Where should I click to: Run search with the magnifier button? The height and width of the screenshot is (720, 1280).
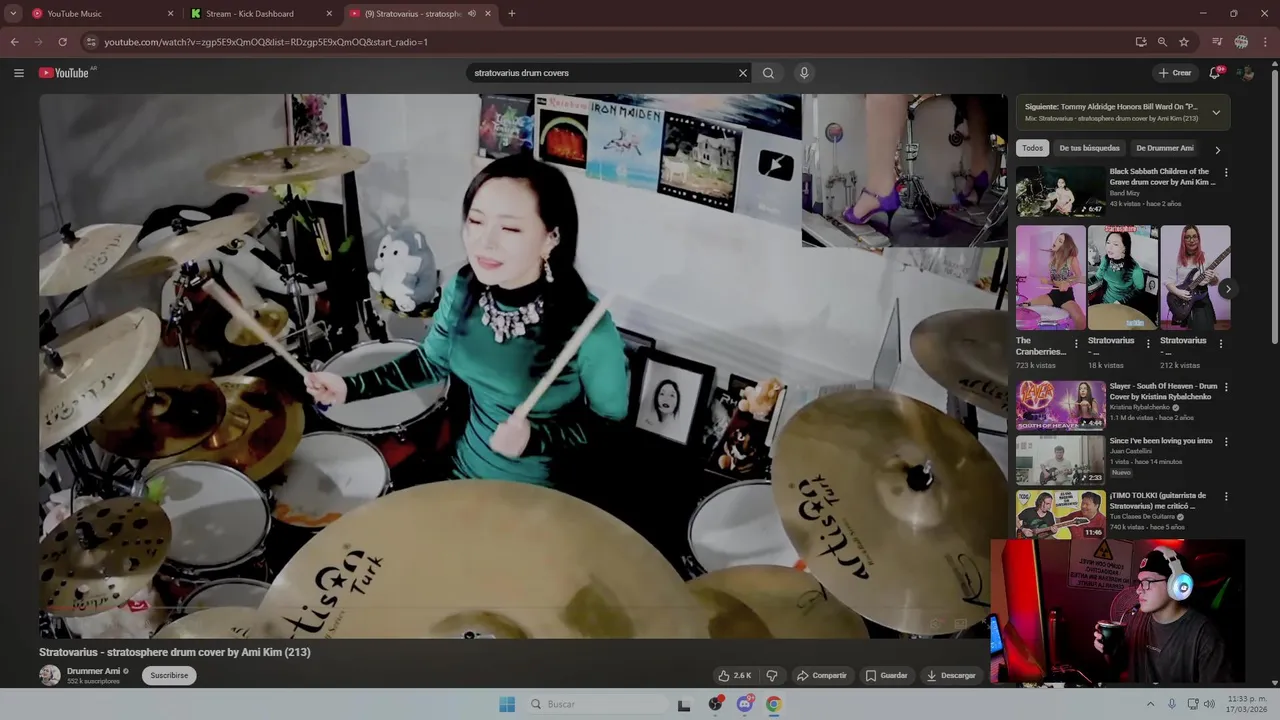tap(768, 73)
